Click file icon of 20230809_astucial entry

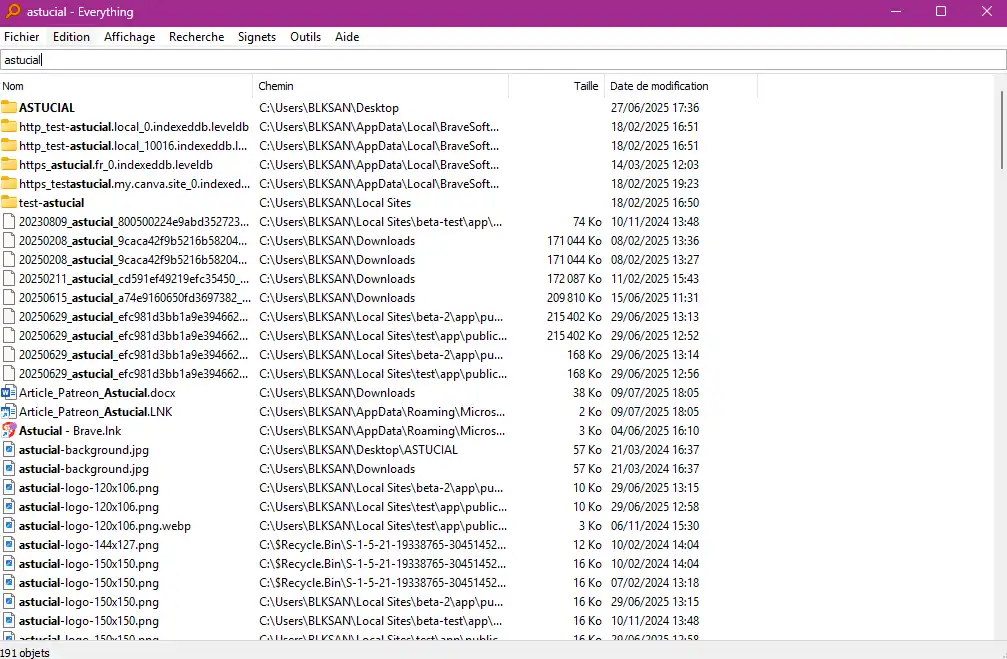(x=9, y=222)
